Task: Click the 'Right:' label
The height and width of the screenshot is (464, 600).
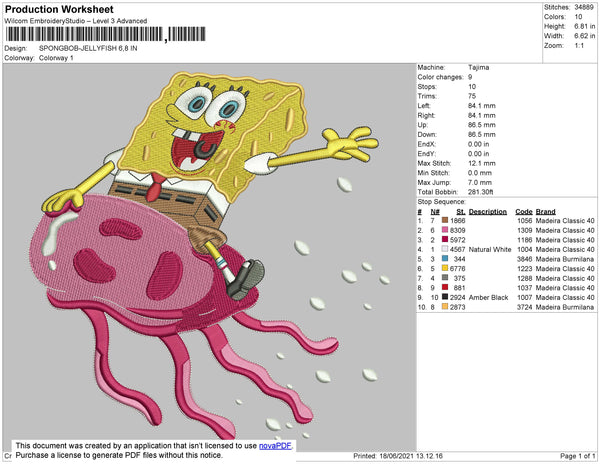Action: (x=426, y=115)
